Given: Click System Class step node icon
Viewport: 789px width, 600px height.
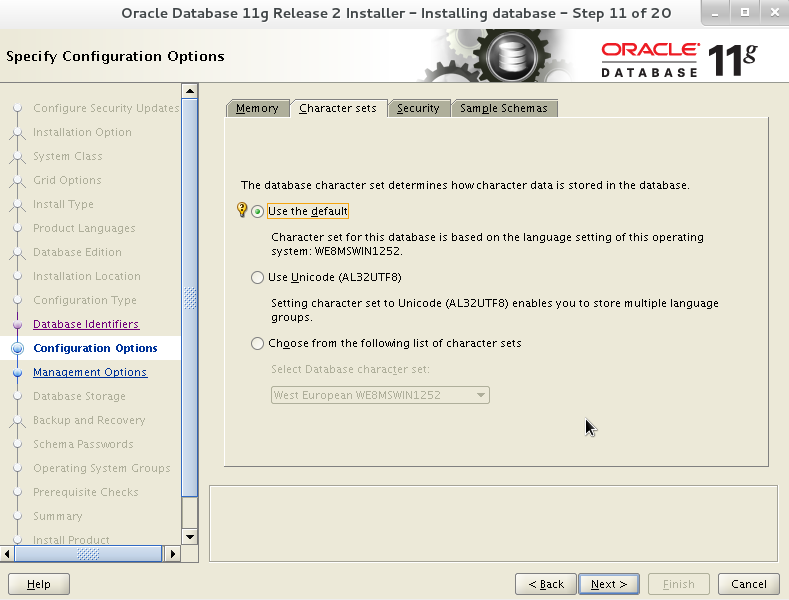Looking at the screenshot, I should pos(18,157).
